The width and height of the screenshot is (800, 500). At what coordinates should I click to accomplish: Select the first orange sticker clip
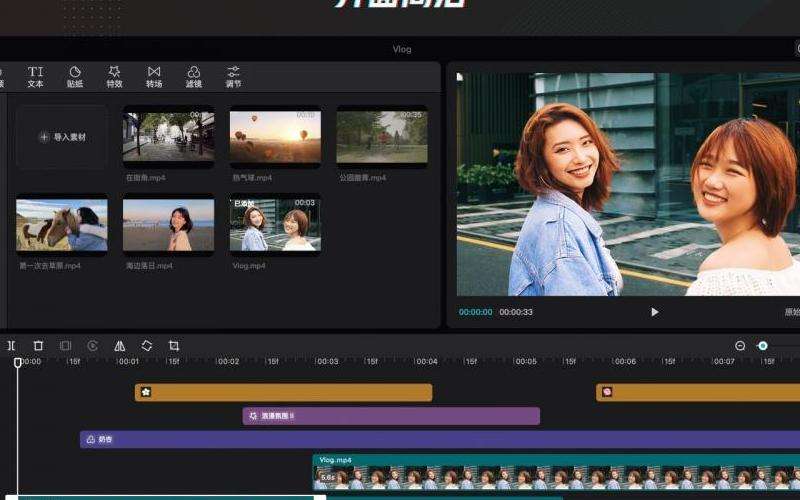coord(284,392)
